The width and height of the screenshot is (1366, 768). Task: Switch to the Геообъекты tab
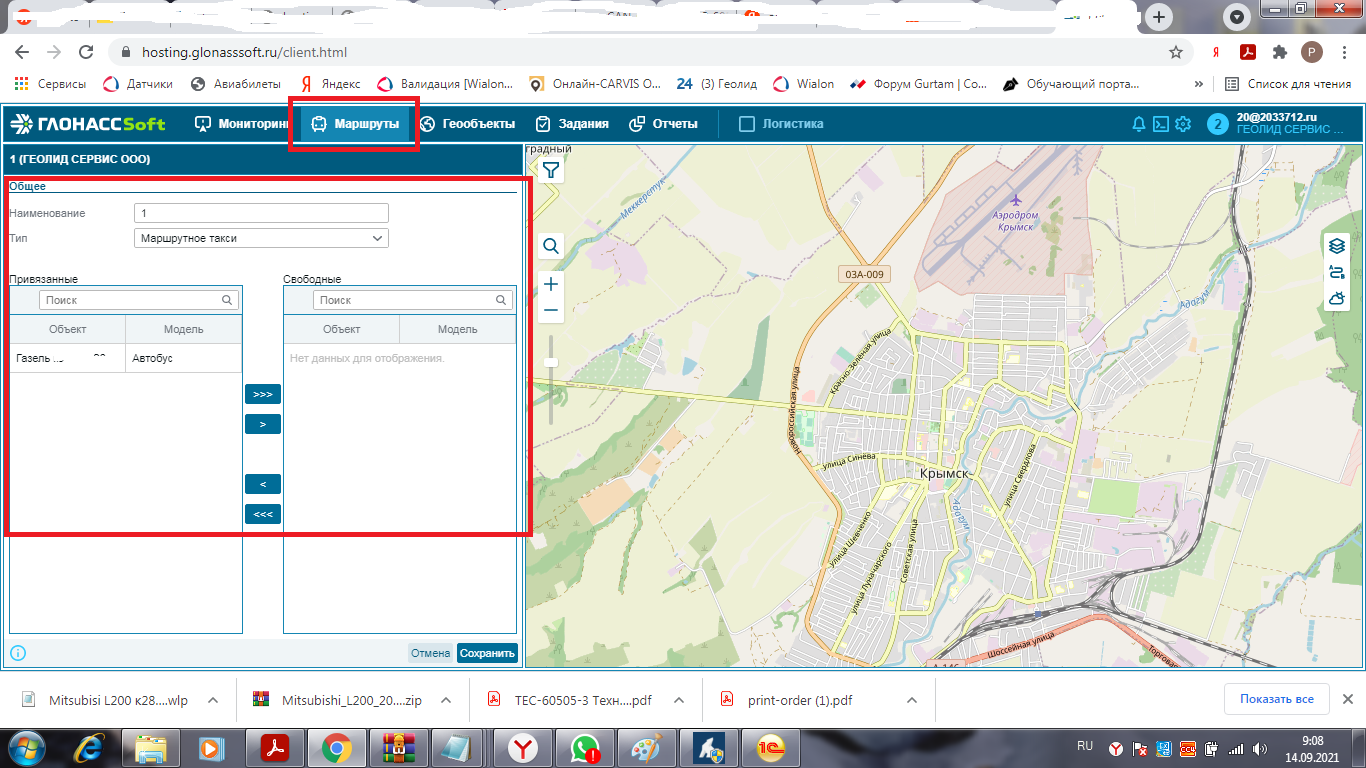(467, 124)
